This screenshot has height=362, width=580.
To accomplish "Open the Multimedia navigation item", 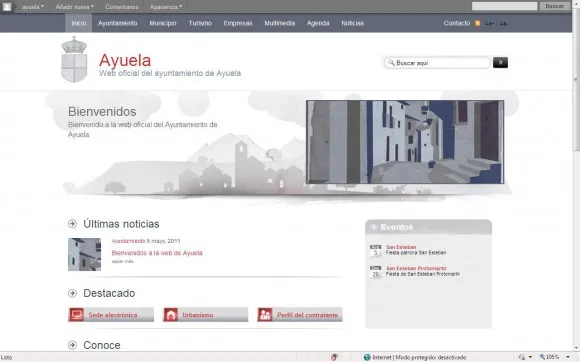I will click(x=280, y=23).
